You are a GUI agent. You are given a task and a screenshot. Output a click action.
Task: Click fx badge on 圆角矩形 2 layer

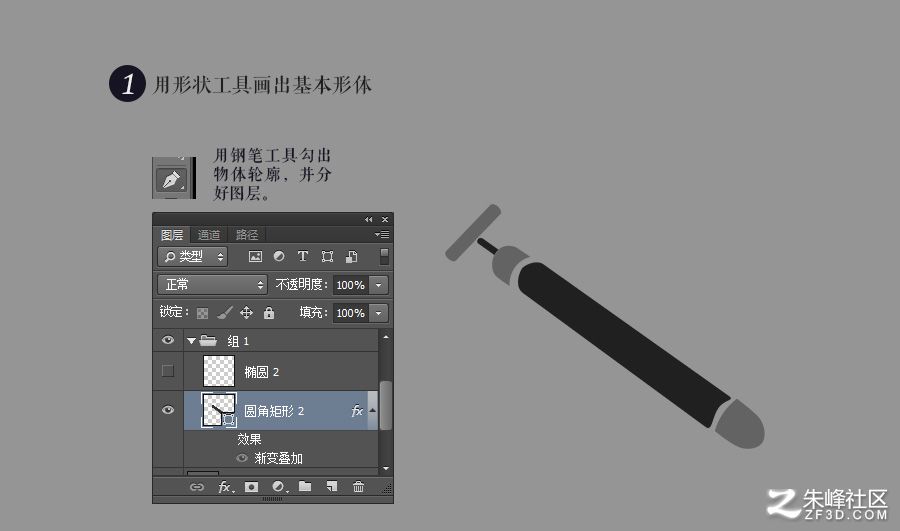click(357, 410)
